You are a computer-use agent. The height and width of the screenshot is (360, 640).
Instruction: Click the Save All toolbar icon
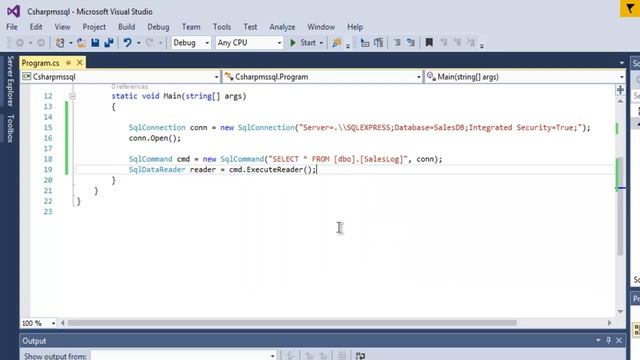point(109,42)
